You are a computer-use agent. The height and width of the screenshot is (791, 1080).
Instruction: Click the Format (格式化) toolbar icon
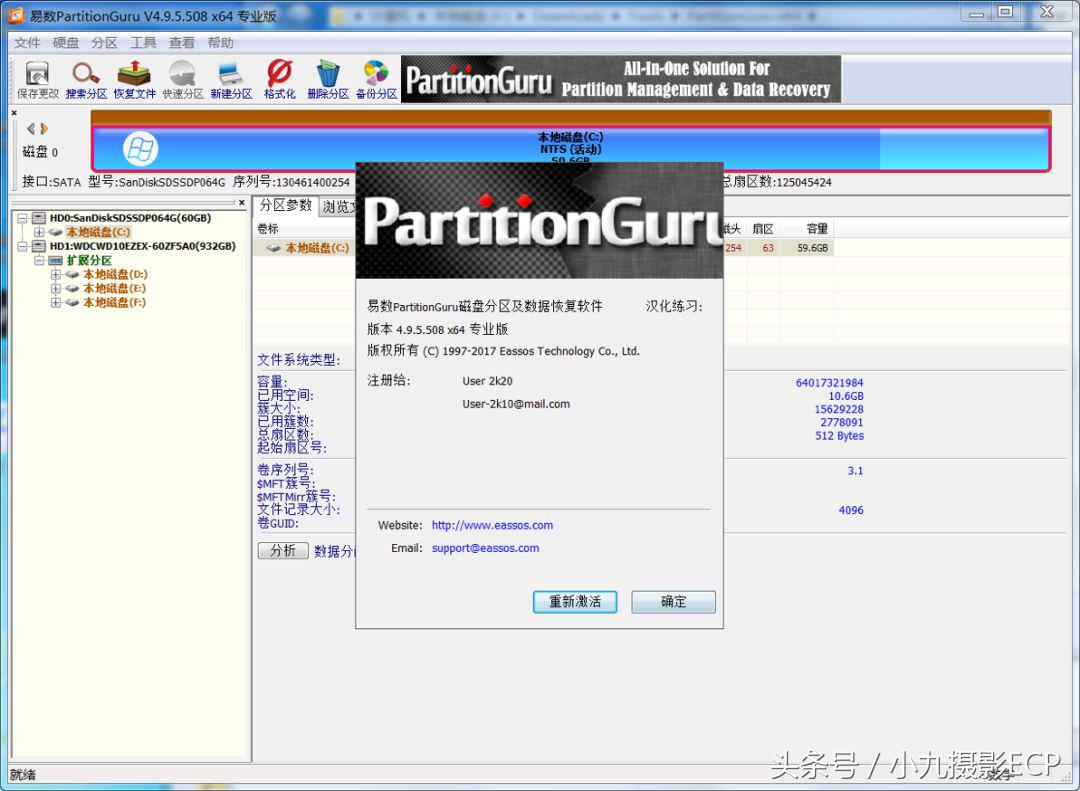tap(280, 80)
